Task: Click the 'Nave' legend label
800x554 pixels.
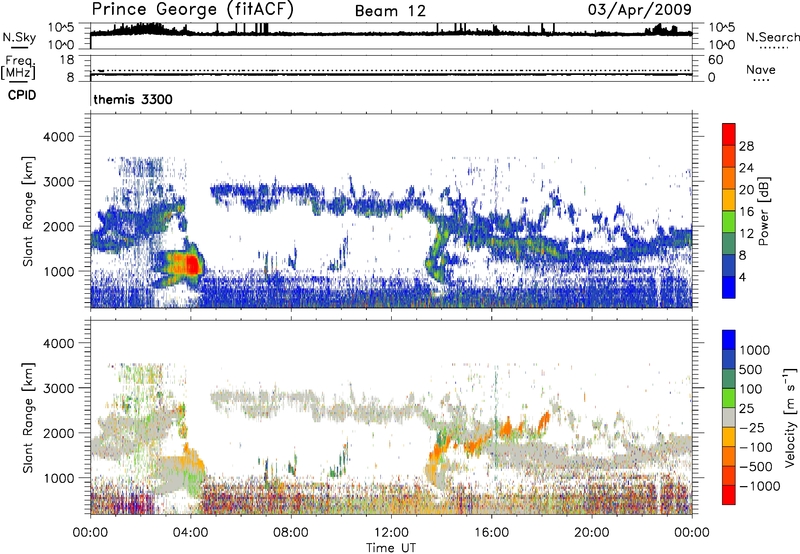Action: (761, 69)
